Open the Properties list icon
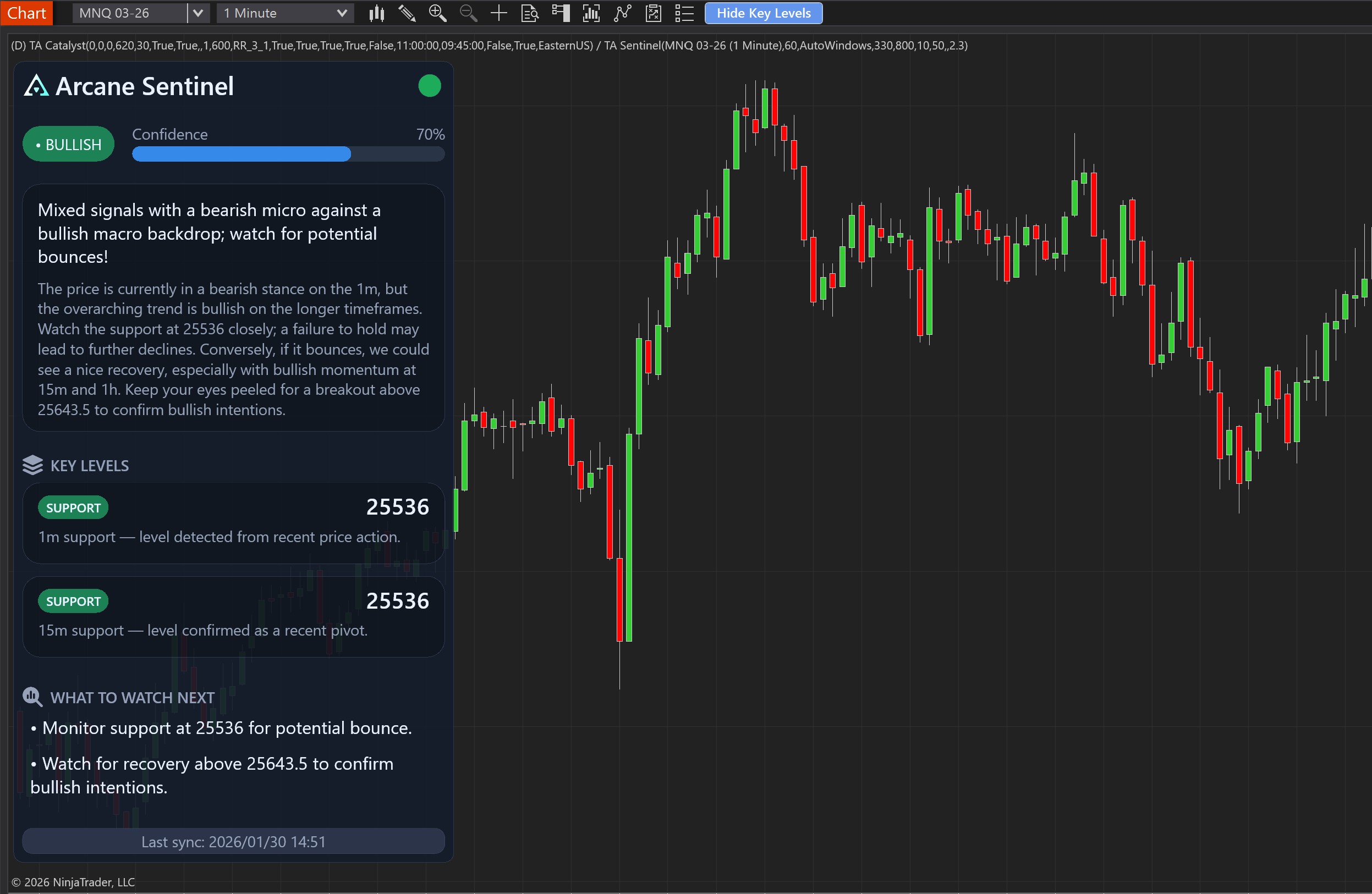Image resolution: width=1372 pixels, height=894 pixels. (684, 13)
